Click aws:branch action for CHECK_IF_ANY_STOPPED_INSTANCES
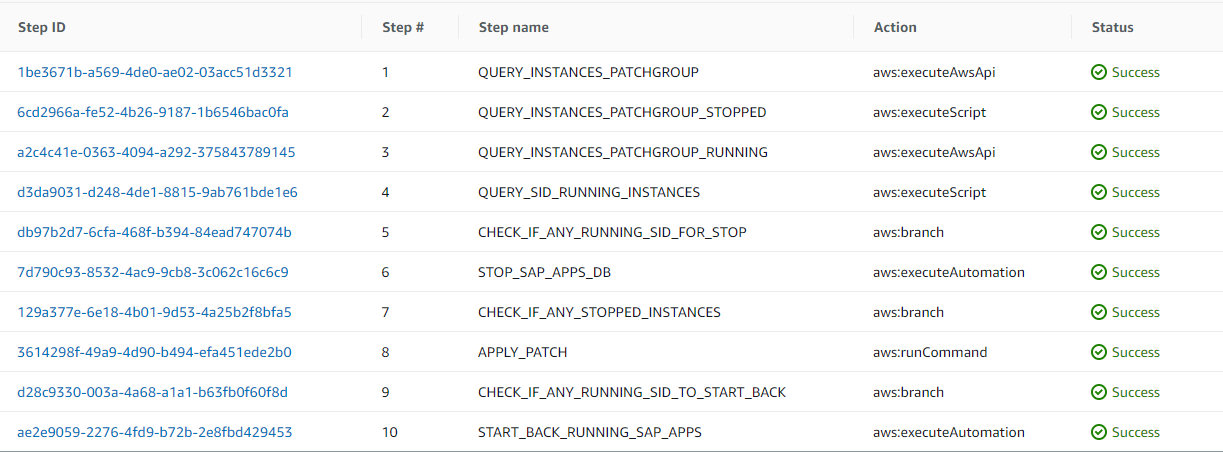 [908, 312]
